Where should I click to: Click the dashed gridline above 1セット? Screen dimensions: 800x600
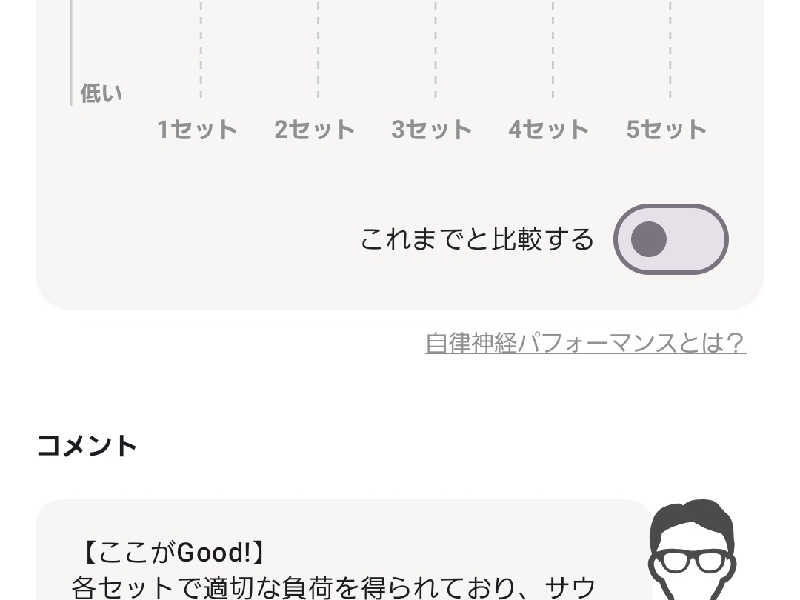(x=201, y=49)
